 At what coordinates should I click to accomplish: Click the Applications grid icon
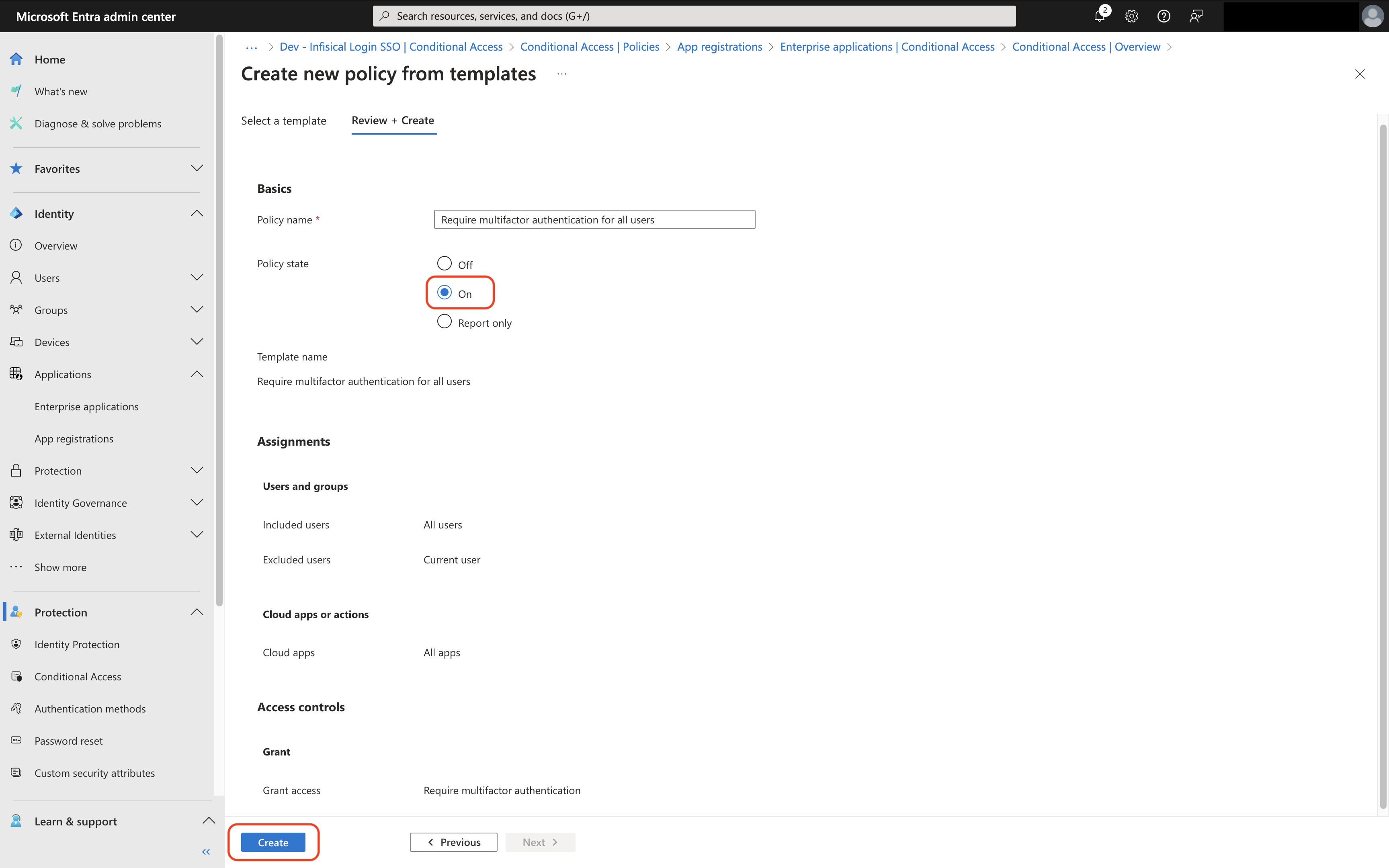(16, 374)
